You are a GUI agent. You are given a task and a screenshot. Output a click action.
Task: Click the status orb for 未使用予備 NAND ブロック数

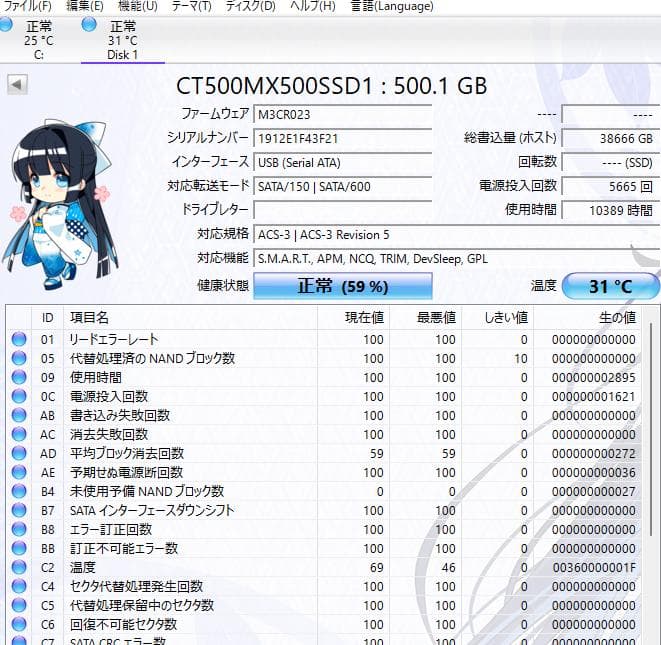point(19,491)
